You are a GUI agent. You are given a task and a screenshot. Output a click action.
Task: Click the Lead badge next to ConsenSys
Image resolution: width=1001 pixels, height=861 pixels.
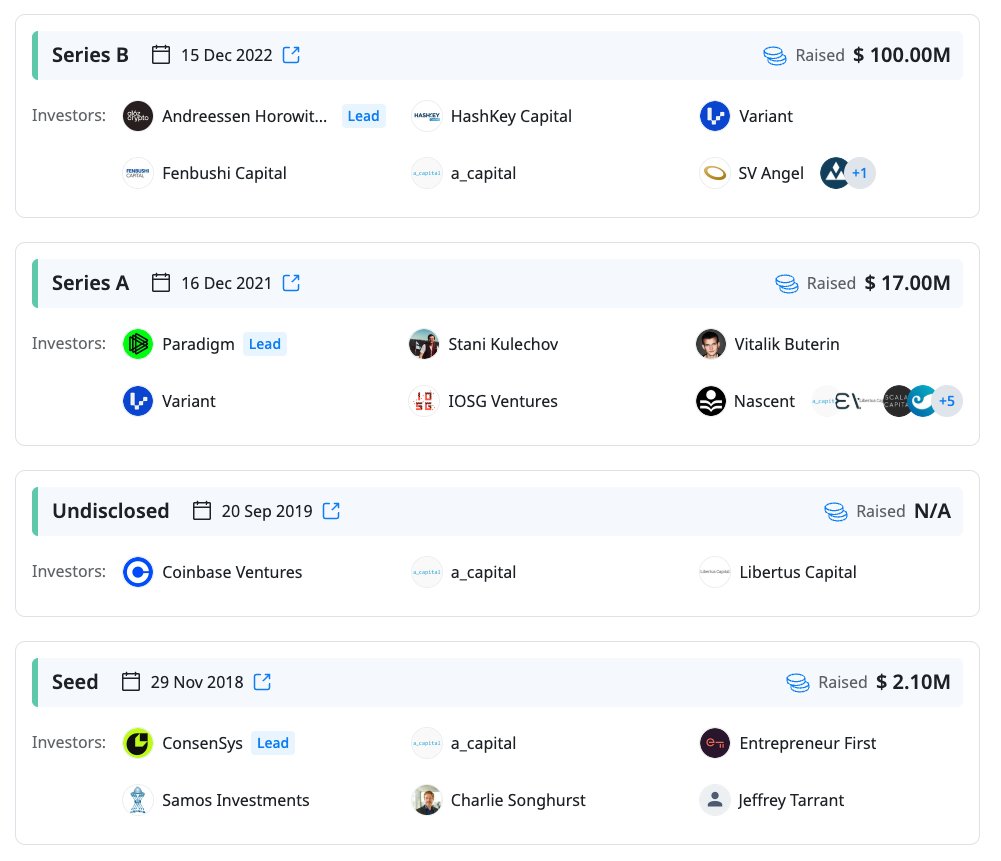pyautogui.click(x=273, y=743)
